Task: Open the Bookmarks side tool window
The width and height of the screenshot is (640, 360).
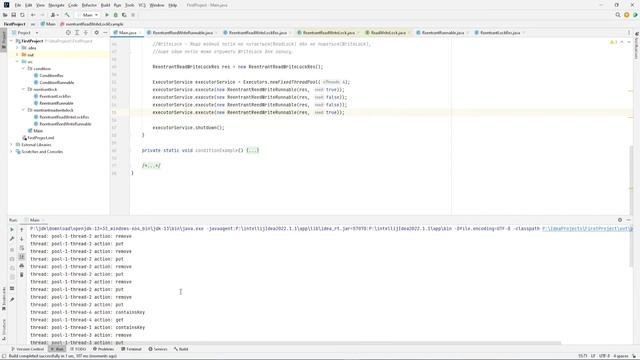Action: click(4, 298)
